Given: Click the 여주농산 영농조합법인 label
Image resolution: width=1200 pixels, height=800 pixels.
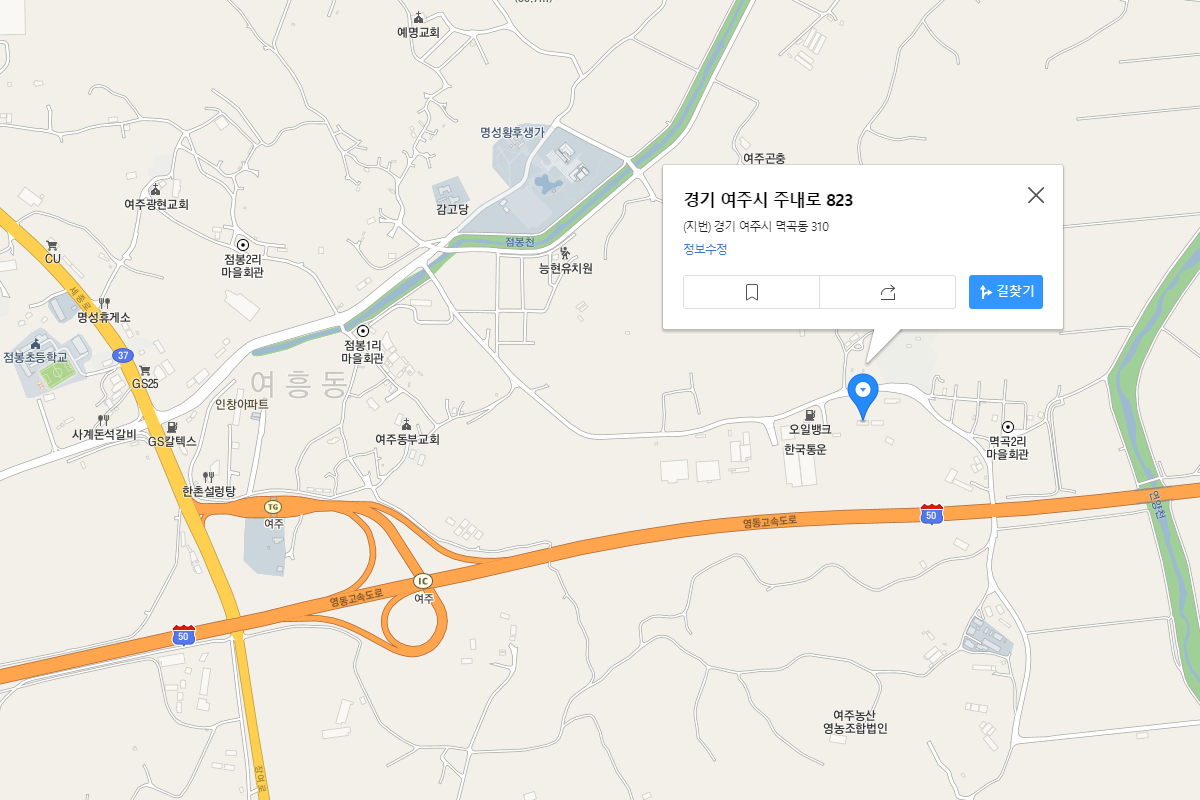Looking at the screenshot, I should [848, 721].
